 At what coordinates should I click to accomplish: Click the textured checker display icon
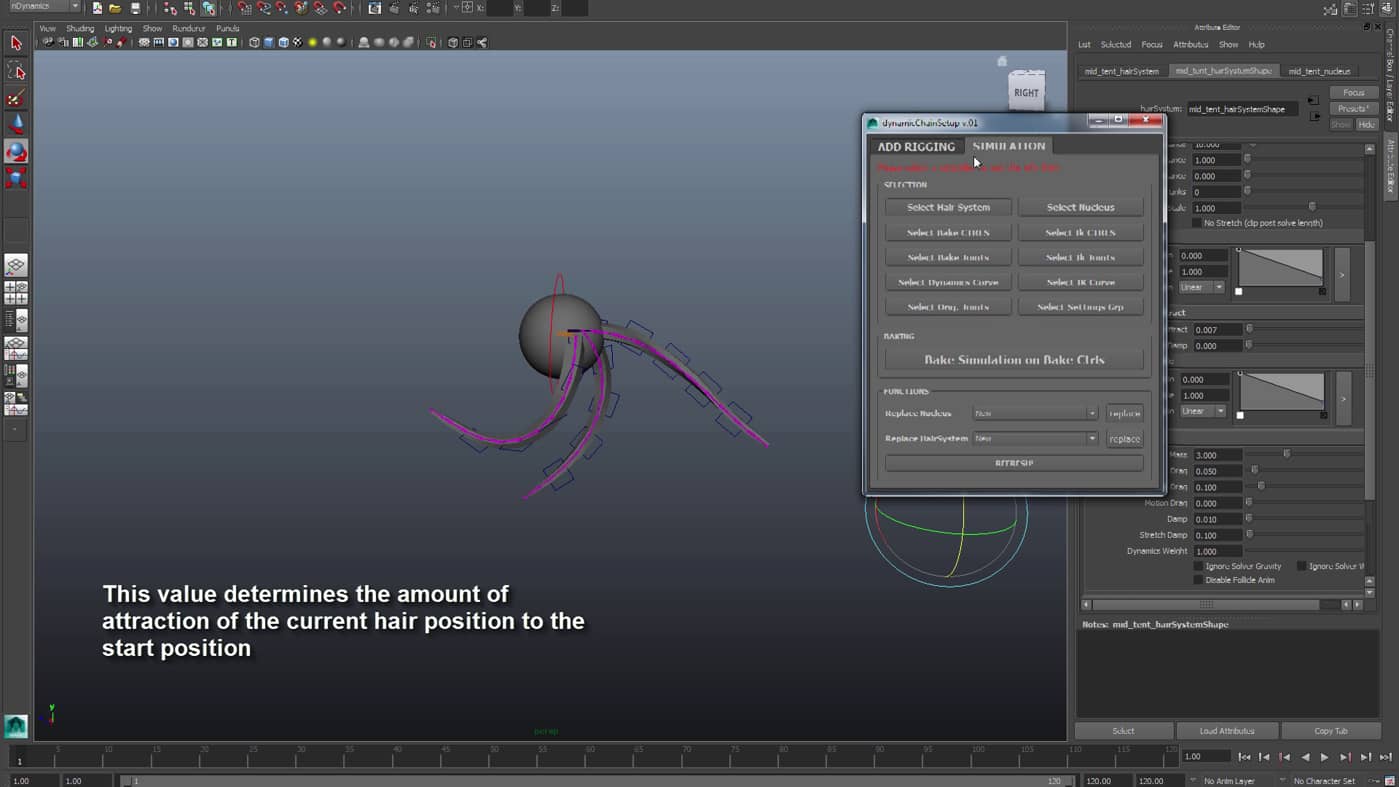(x=297, y=42)
